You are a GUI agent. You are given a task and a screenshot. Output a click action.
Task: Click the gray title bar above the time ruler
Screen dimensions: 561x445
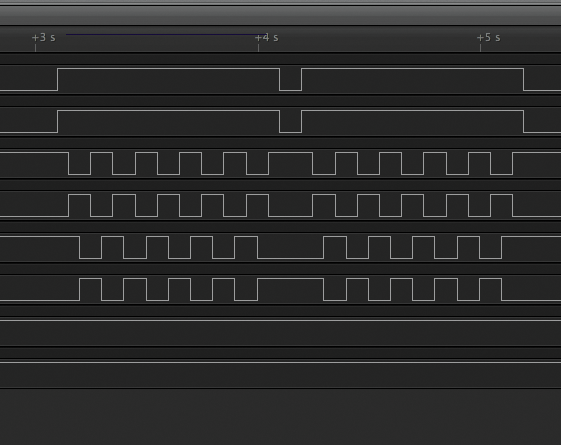280,15
